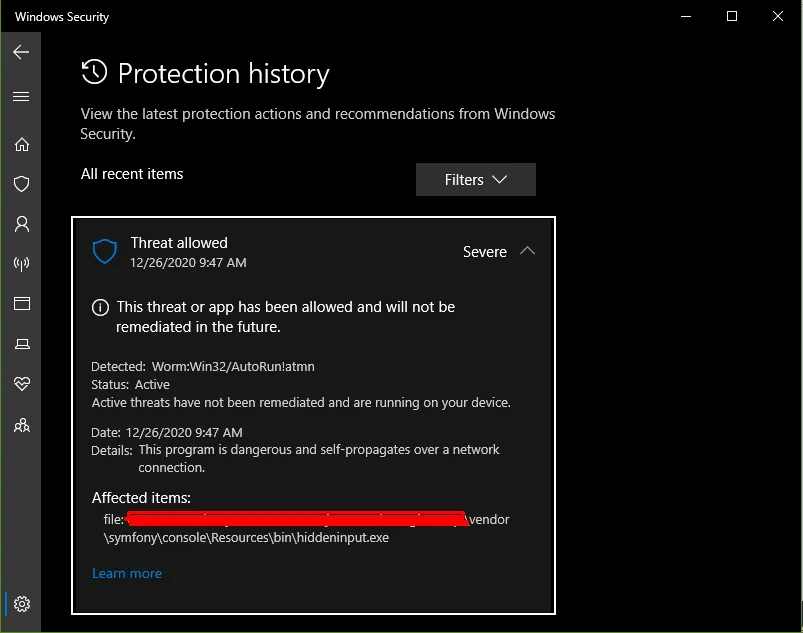
Task: Collapse the Threat allowed item chevron
Action: pyautogui.click(x=528, y=251)
